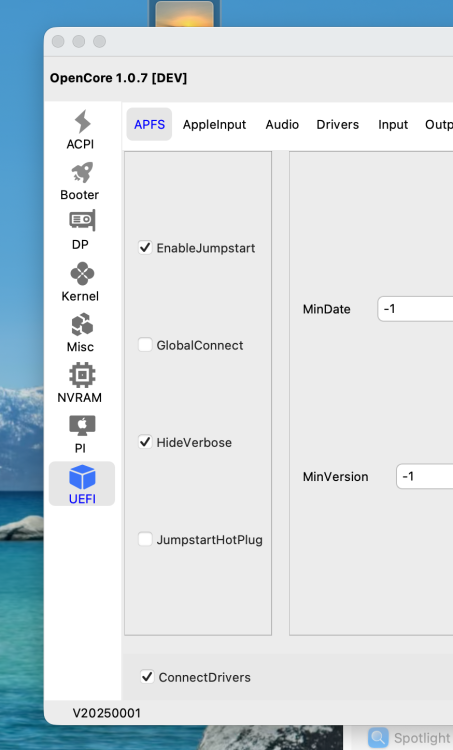Viewport: 453px width, 750px height.
Task: Click the MinDate label
Action: tap(327, 309)
